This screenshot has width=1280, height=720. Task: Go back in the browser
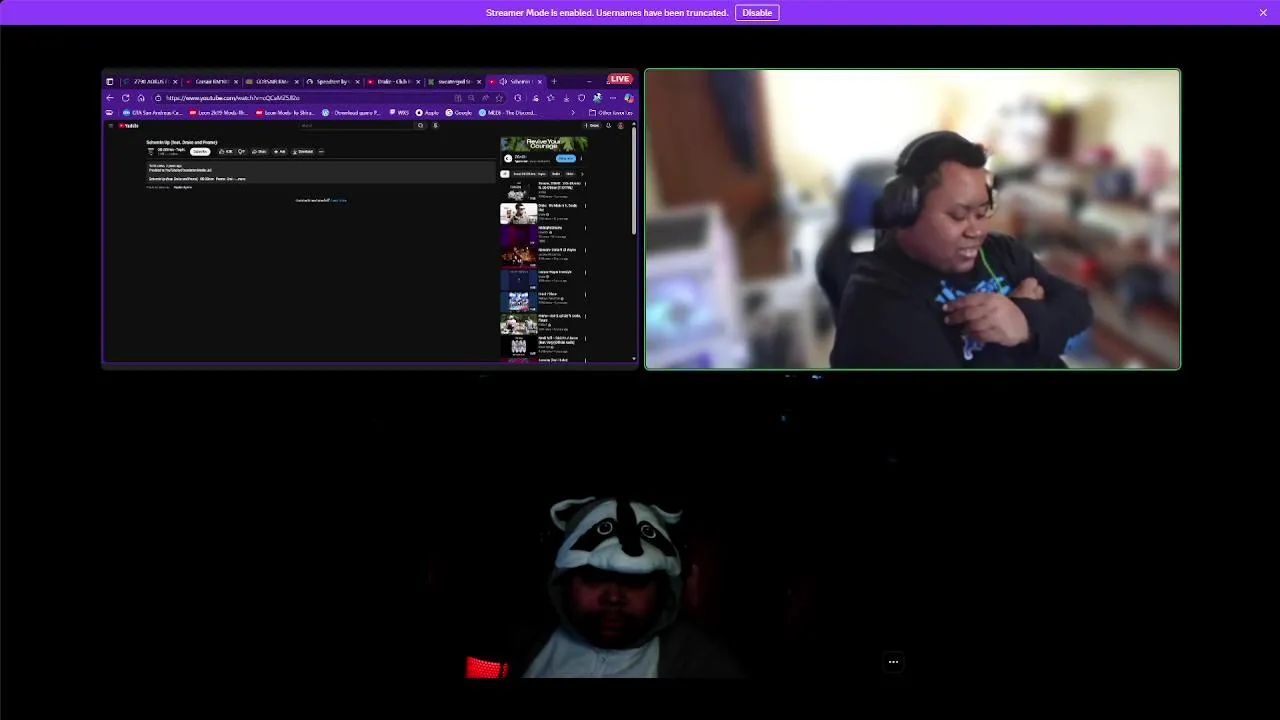pyautogui.click(x=110, y=98)
